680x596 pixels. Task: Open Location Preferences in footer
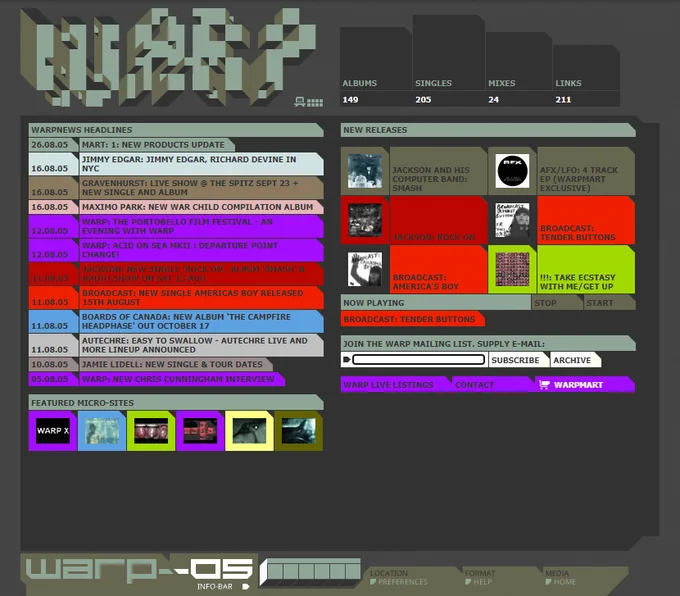(x=399, y=577)
